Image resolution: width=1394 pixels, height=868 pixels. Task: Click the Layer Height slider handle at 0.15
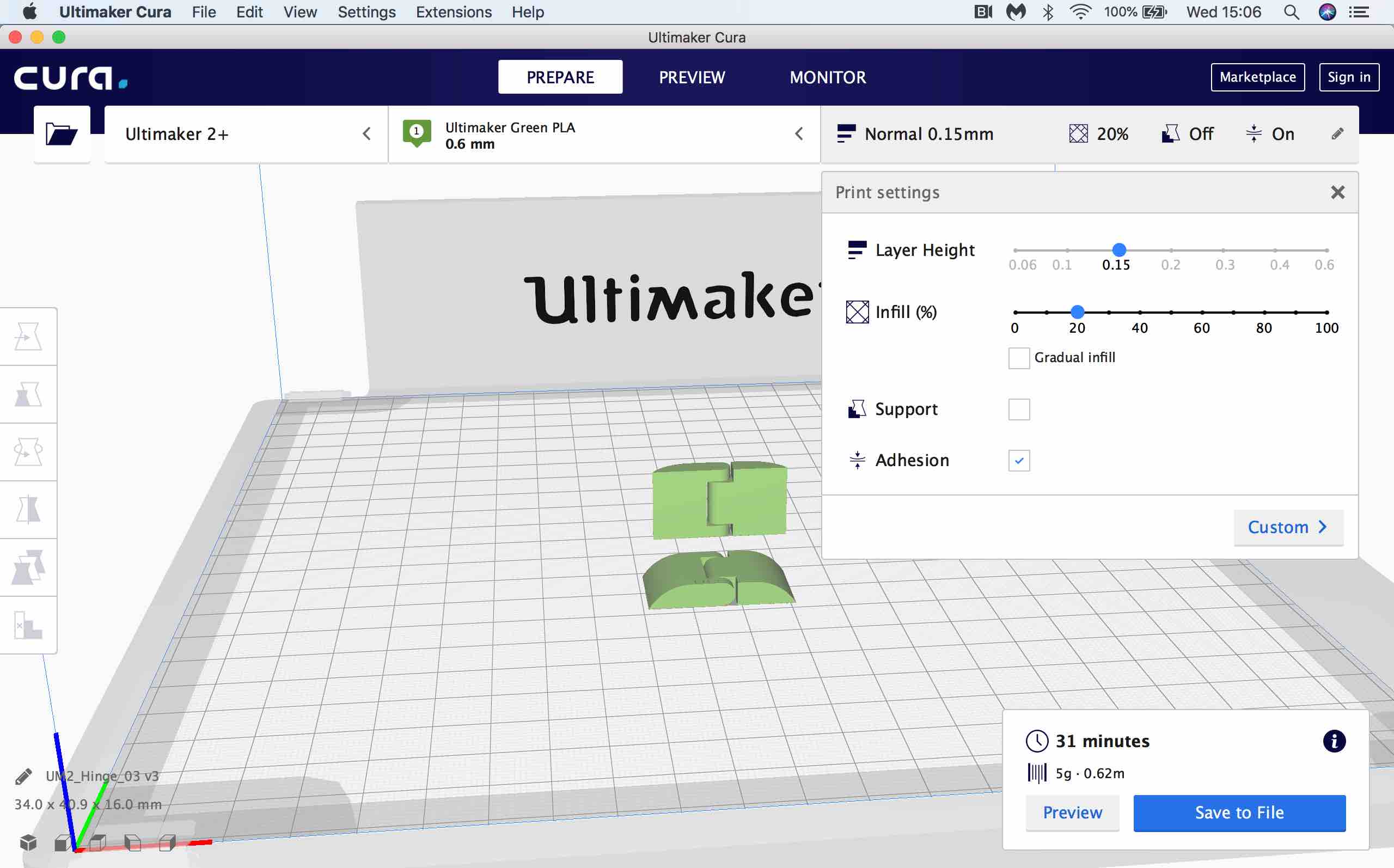click(x=1118, y=250)
